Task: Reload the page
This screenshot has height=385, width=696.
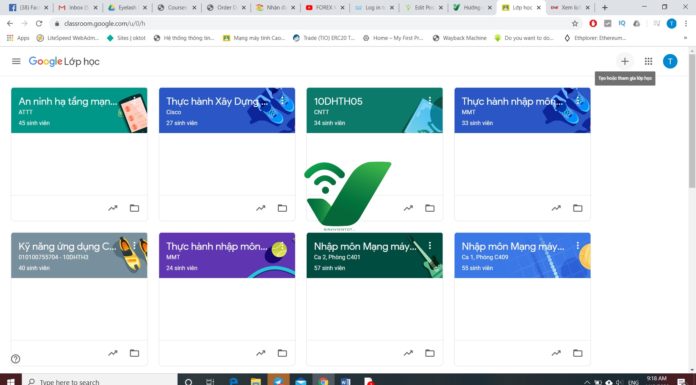Action: pyautogui.click(x=39, y=24)
